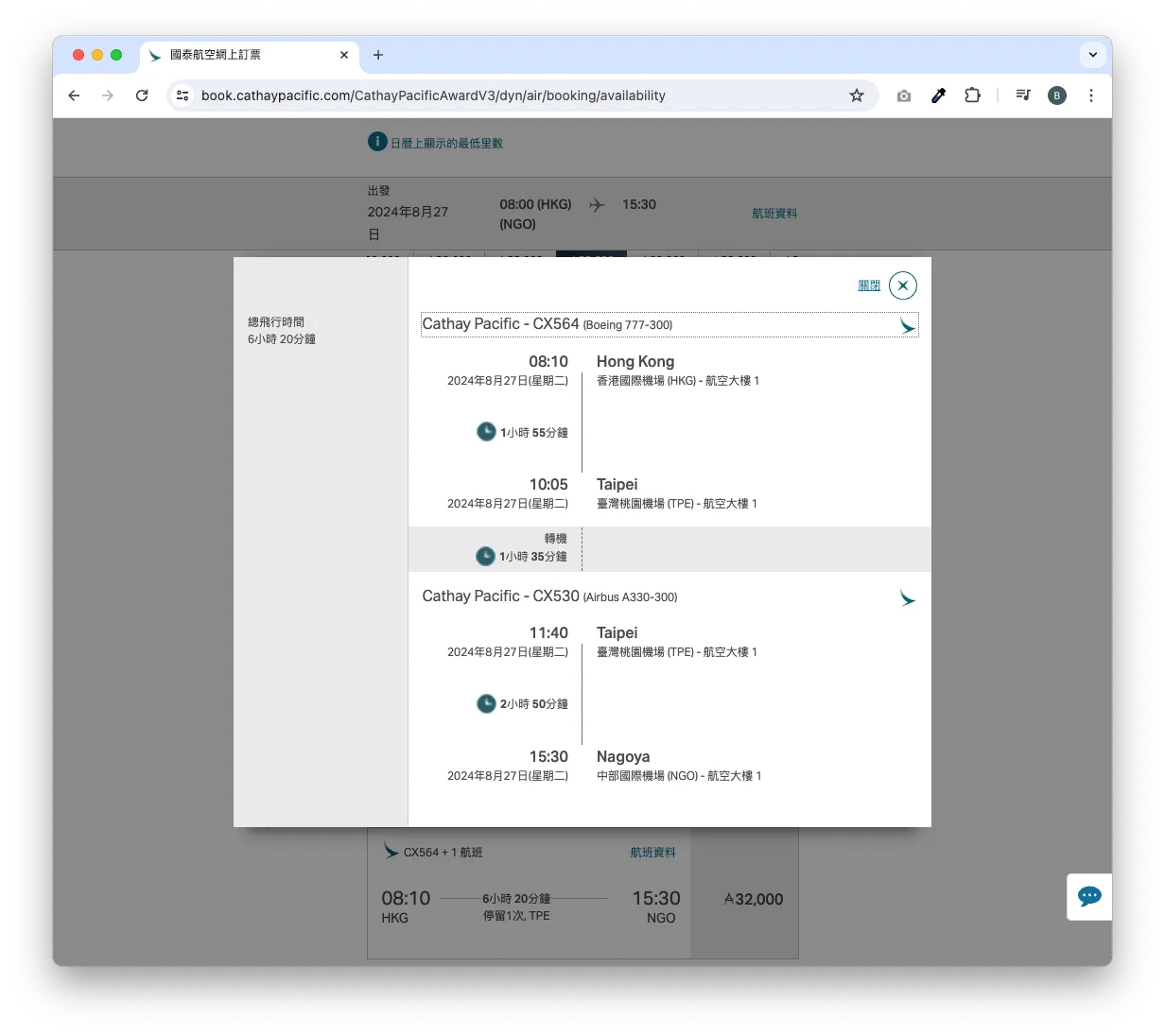Click the airplane icon in the departure summary
1165x1036 pixels.
pos(597,204)
